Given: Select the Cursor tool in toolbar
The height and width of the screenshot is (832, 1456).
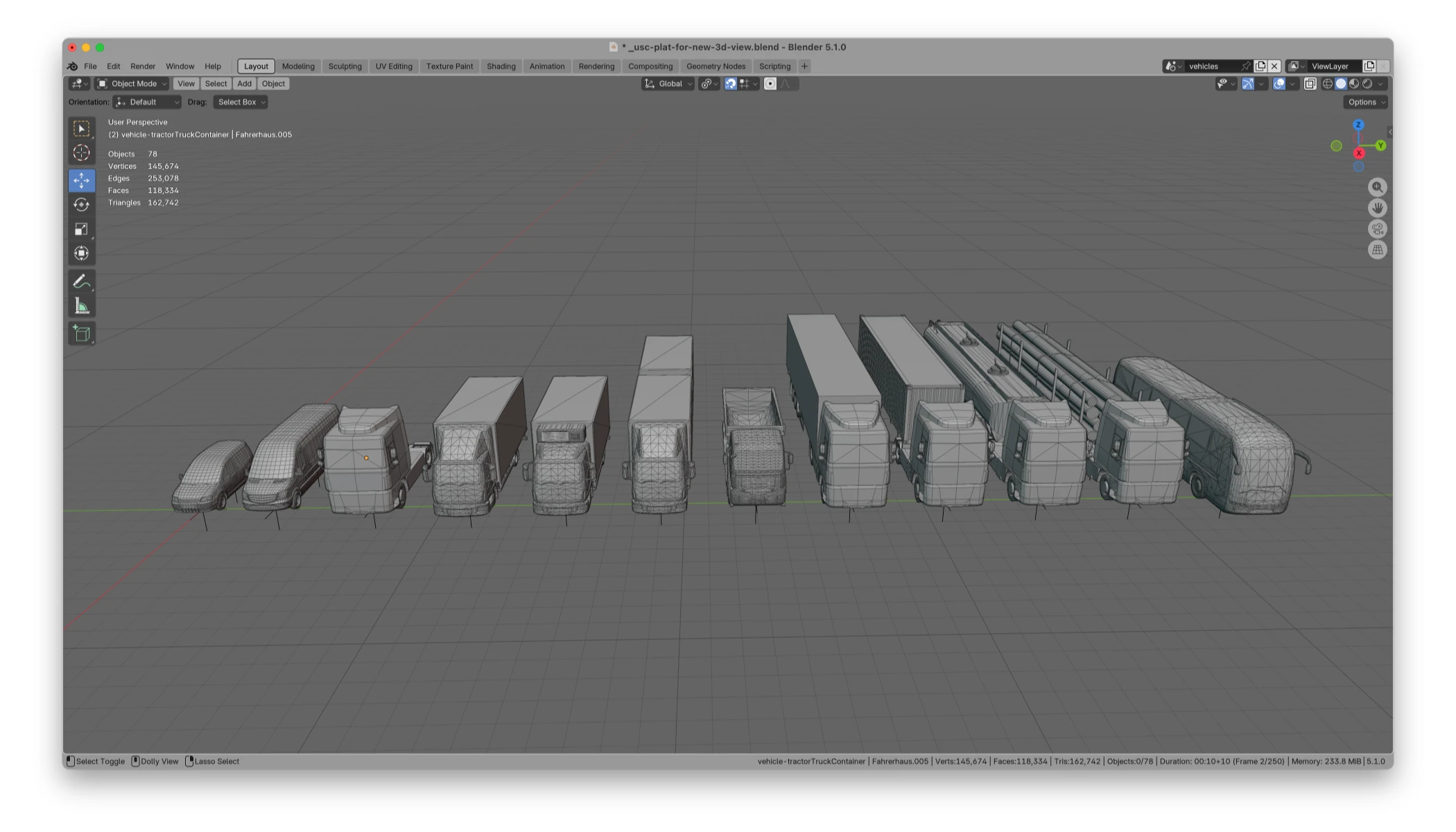Looking at the screenshot, I should pos(81,153).
